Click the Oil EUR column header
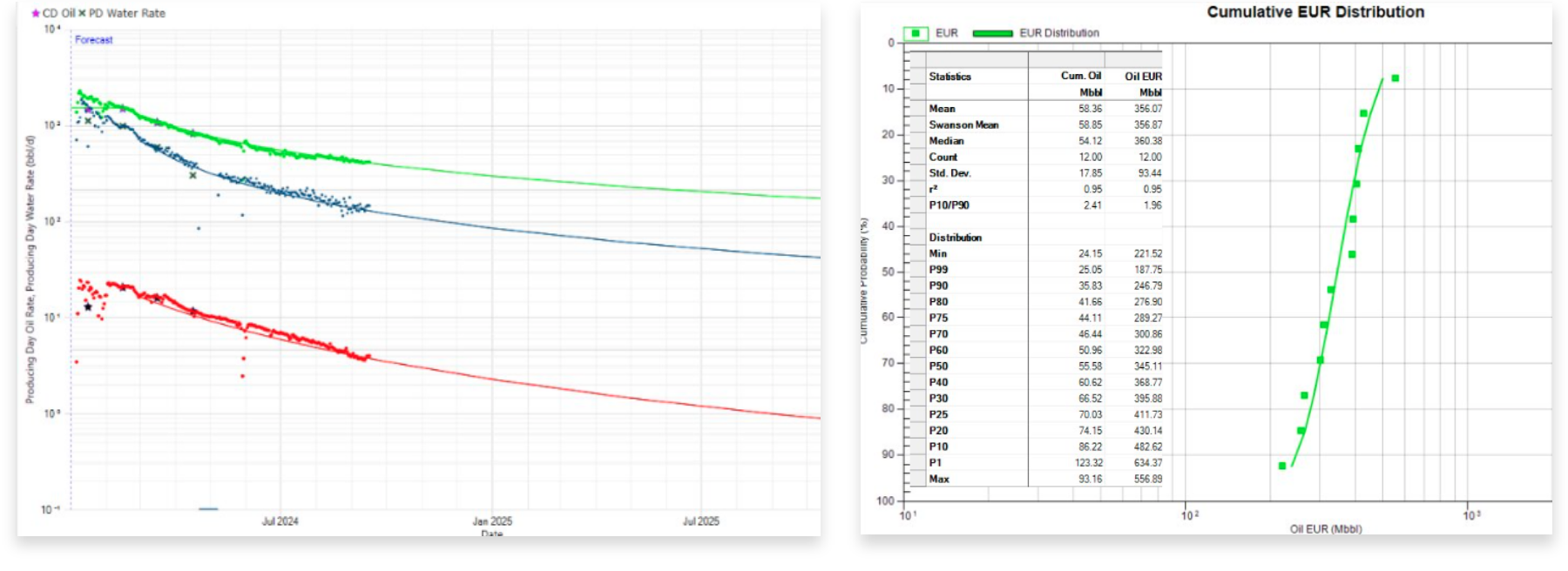This screenshot has width=1568, height=571. 1143,77
